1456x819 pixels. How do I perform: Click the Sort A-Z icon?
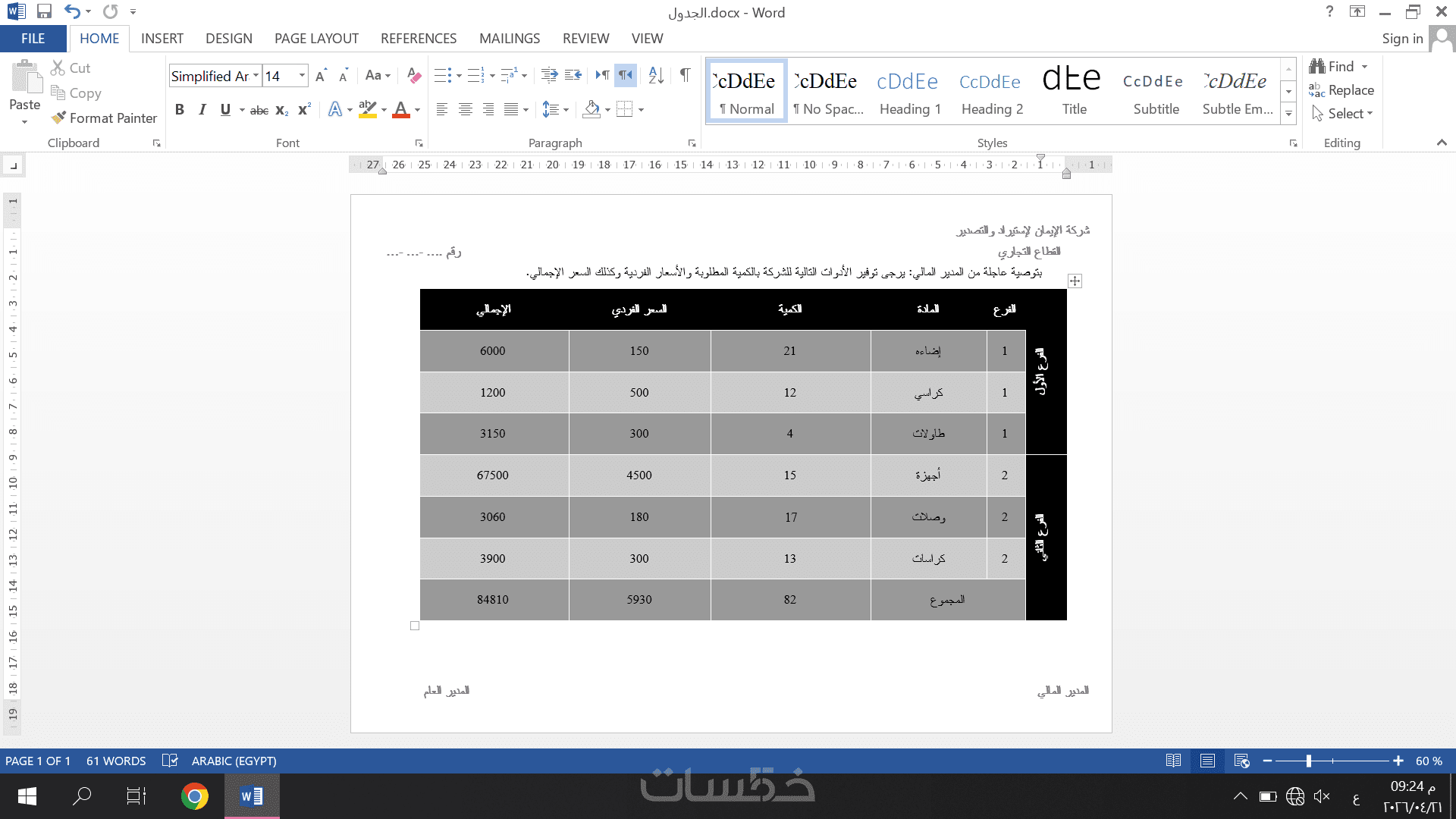click(x=656, y=75)
